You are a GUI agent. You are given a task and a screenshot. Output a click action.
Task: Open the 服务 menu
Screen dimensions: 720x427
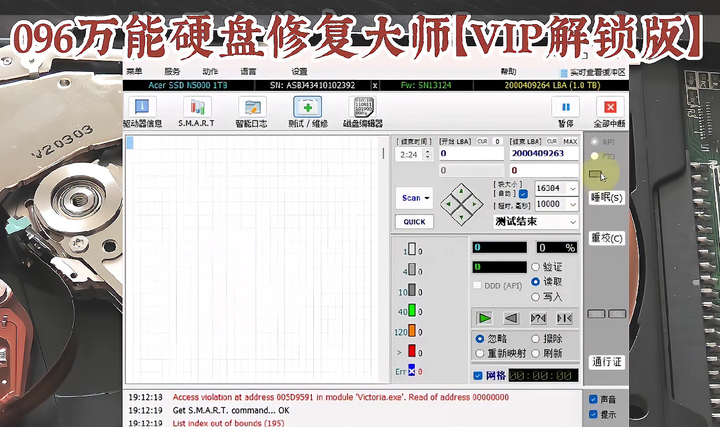click(x=172, y=72)
